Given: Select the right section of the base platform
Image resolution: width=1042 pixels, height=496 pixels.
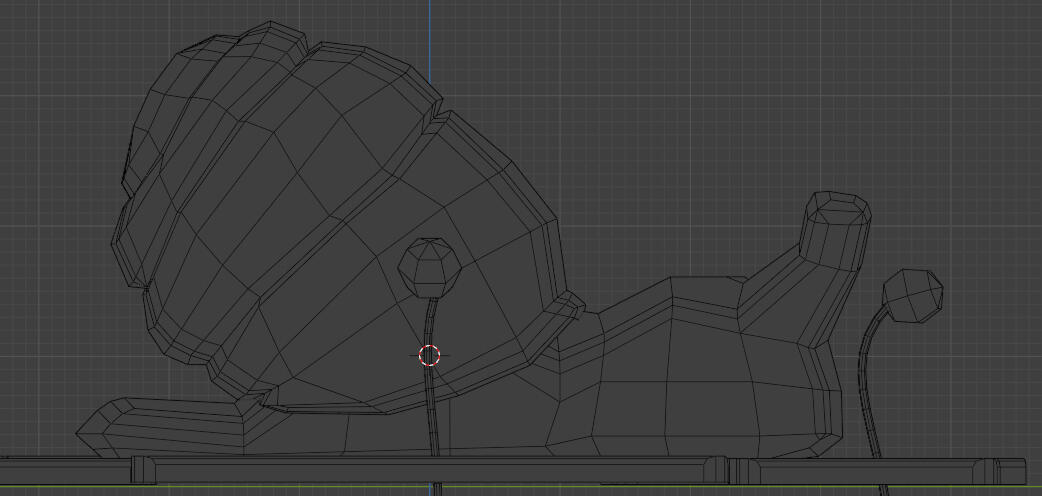Looking at the screenshot, I should tap(880, 469).
